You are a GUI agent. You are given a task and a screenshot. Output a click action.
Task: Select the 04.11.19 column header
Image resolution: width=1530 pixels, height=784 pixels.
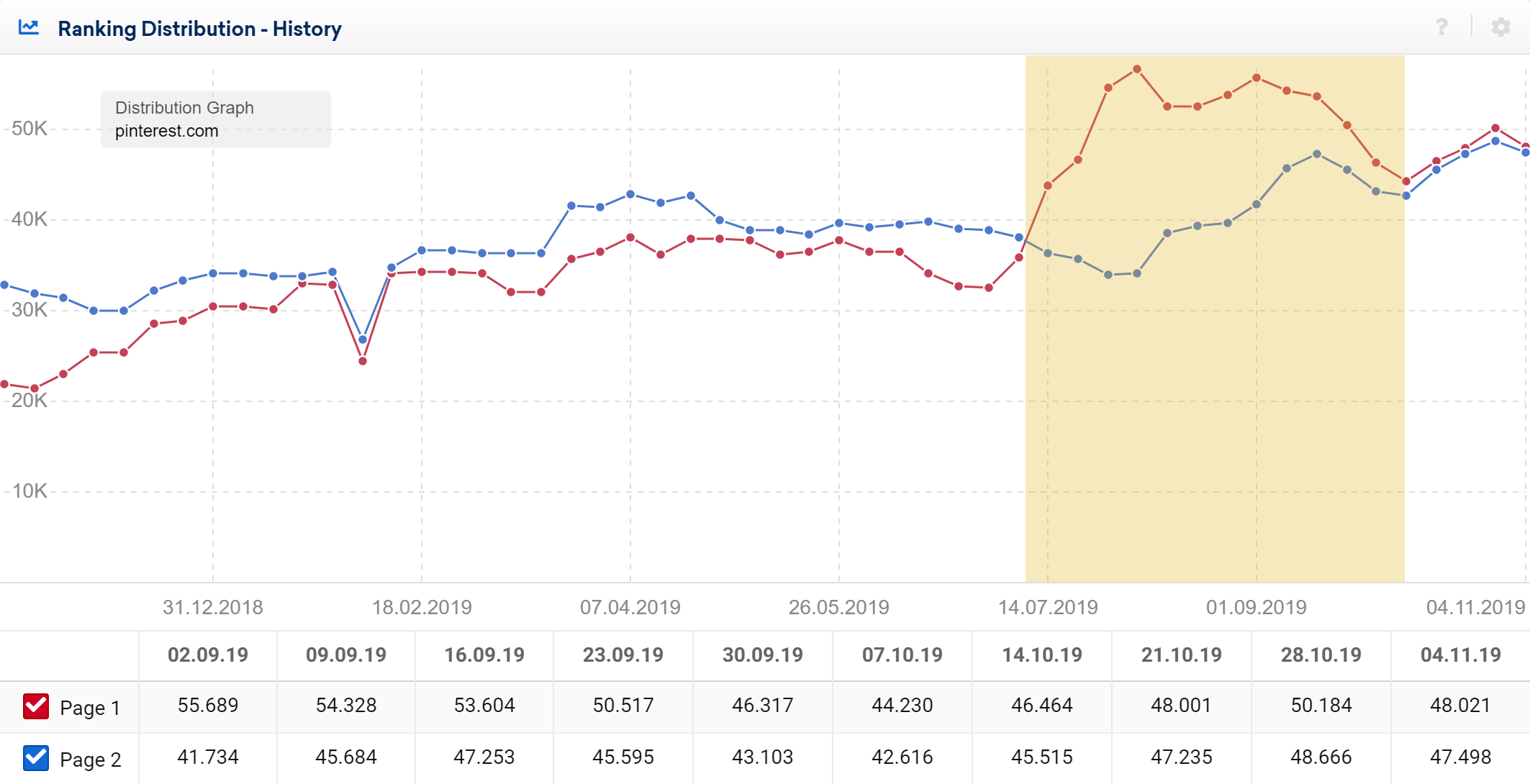coord(1460,655)
